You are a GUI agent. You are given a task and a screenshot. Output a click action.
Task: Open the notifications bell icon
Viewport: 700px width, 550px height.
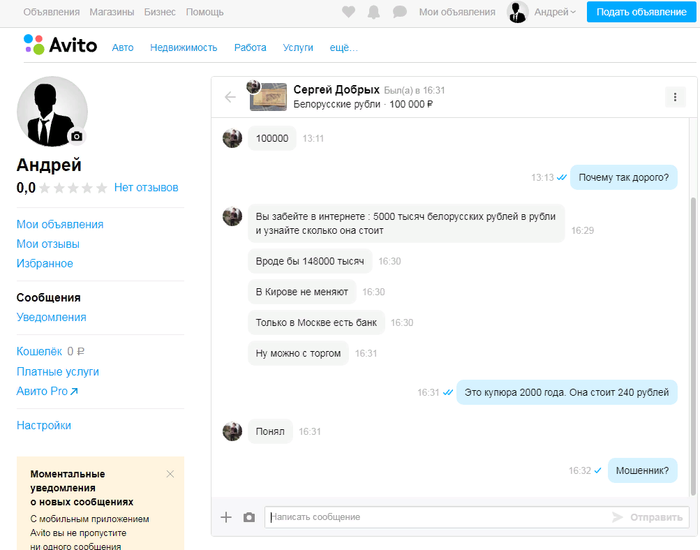coord(374,12)
